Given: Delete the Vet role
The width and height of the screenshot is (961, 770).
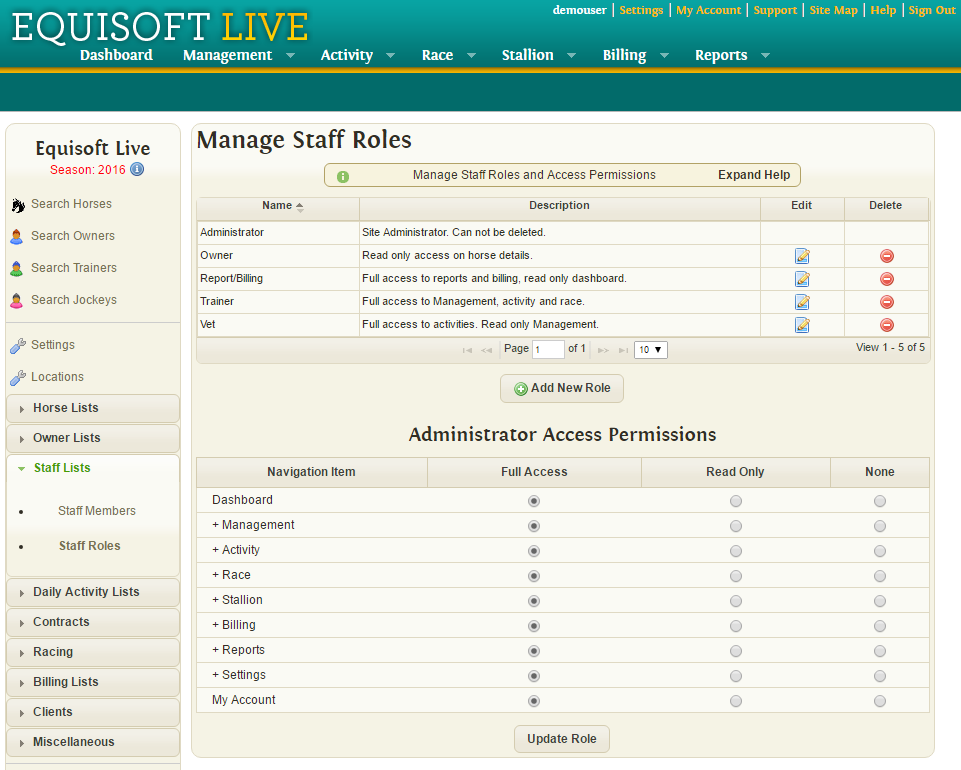Looking at the screenshot, I should 886,325.
